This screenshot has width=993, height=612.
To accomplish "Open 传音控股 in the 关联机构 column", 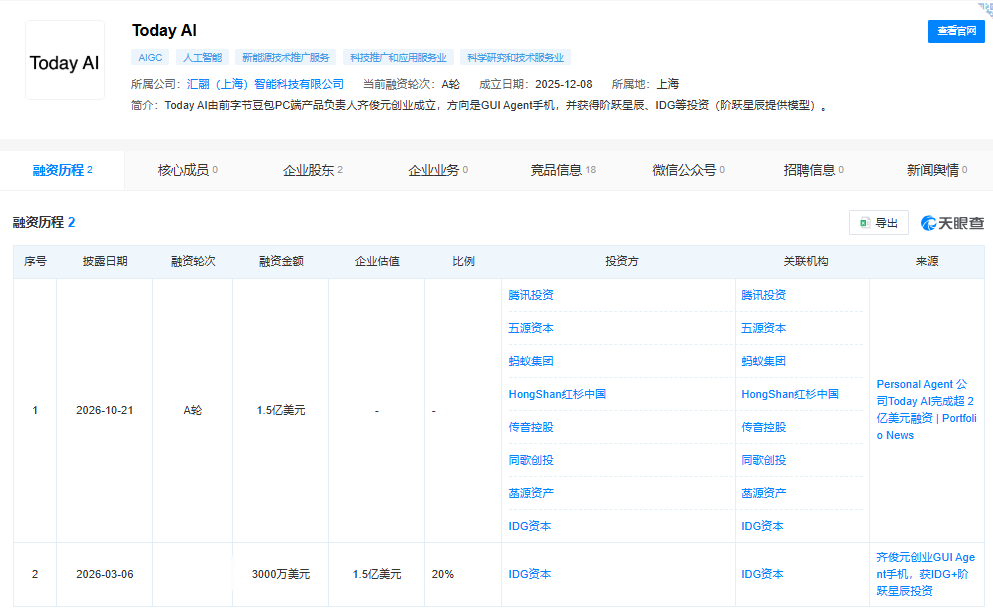I will coord(764,427).
